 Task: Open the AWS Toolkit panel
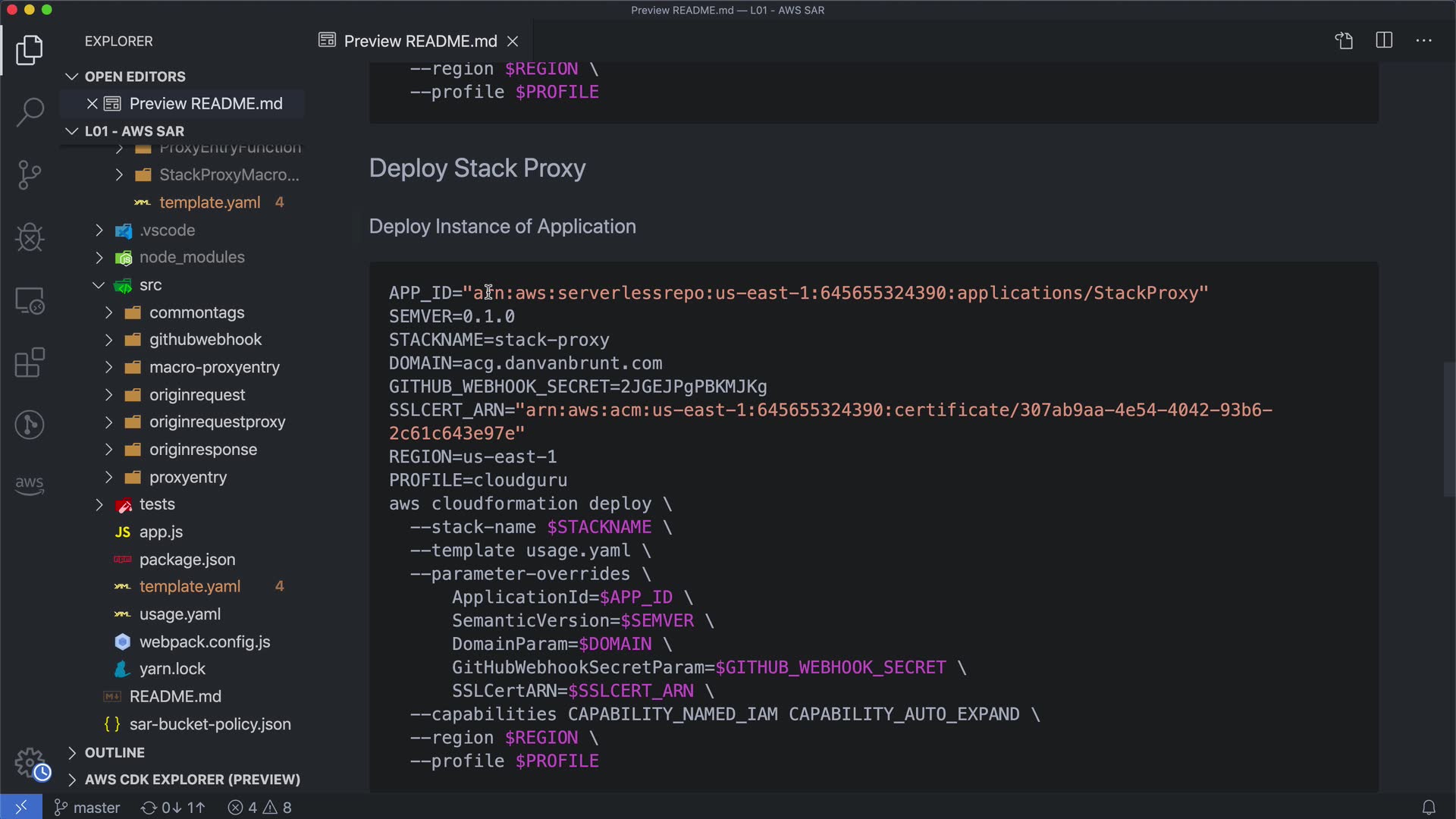(x=30, y=484)
